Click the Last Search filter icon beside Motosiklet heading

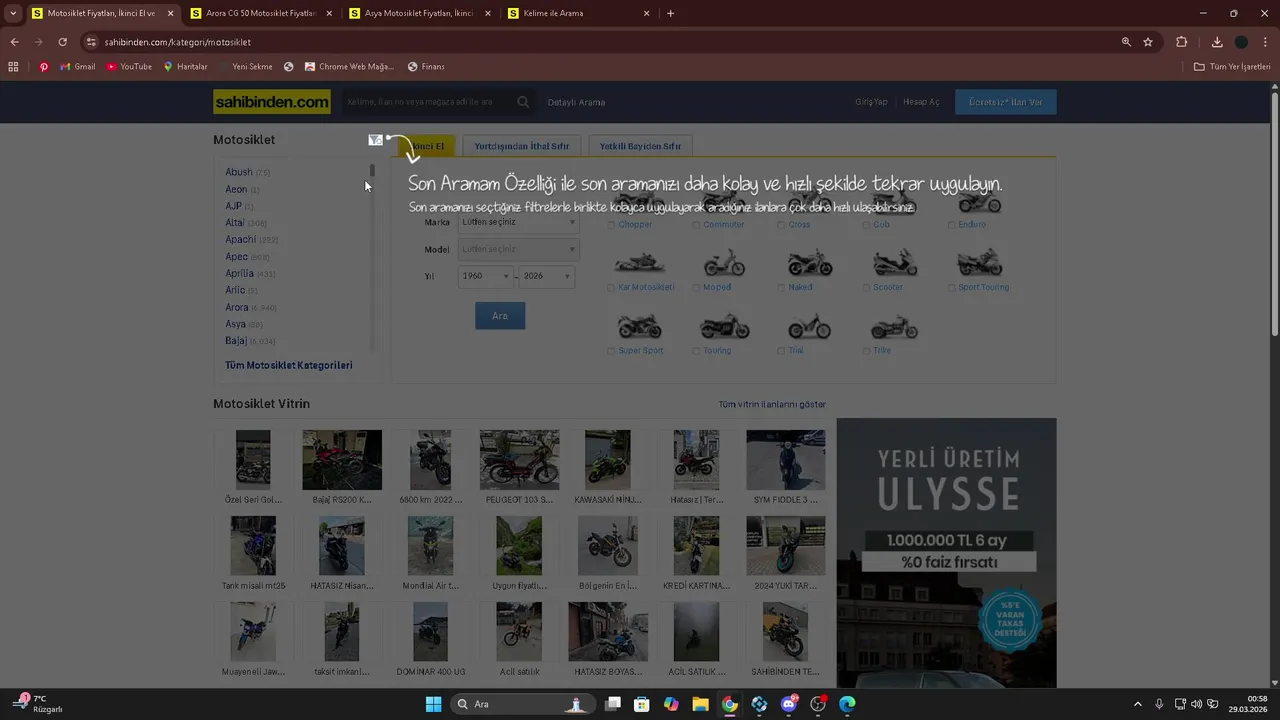pyautogui.click(x=375, y=140)
